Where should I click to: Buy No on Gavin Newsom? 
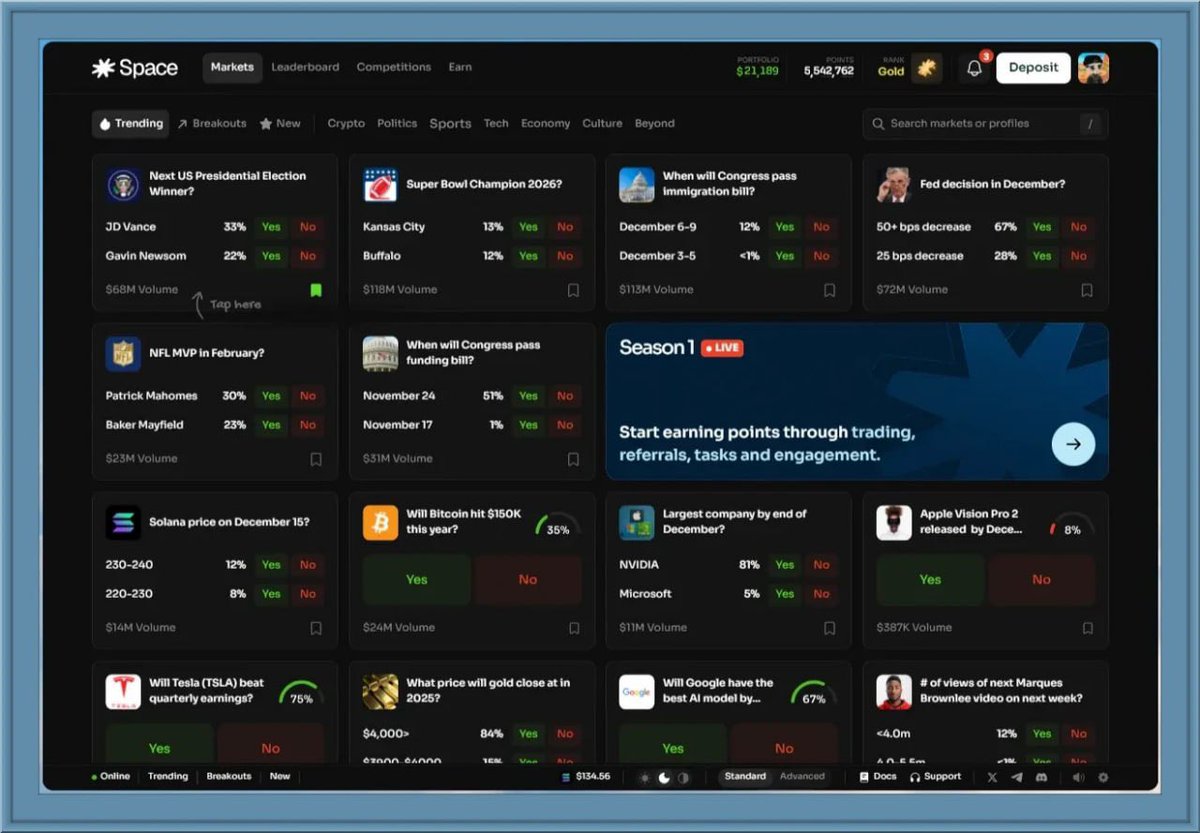pyautogui.click(x=308, y=256)
